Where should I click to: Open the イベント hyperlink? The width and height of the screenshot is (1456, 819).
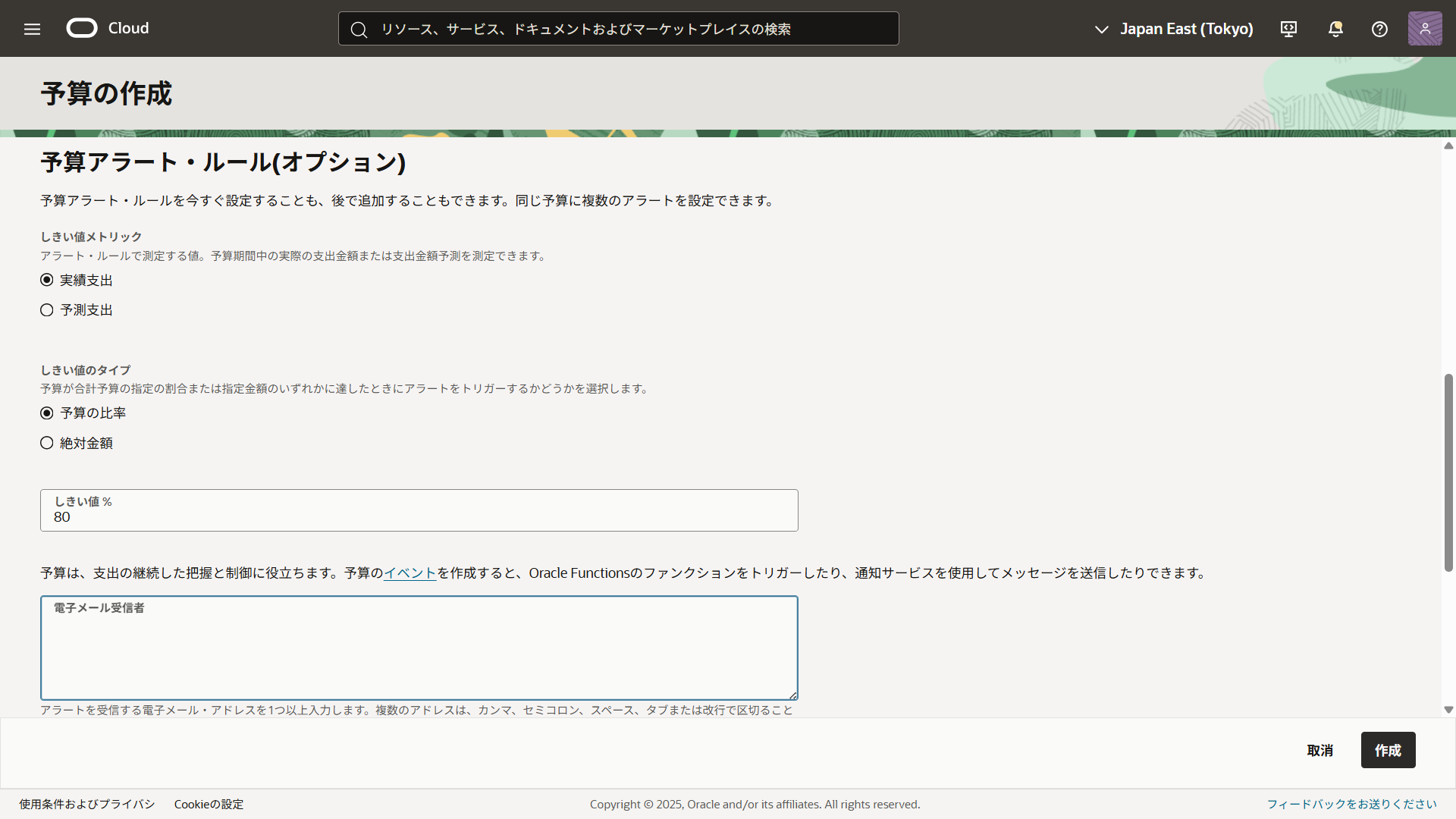(409, 573)
